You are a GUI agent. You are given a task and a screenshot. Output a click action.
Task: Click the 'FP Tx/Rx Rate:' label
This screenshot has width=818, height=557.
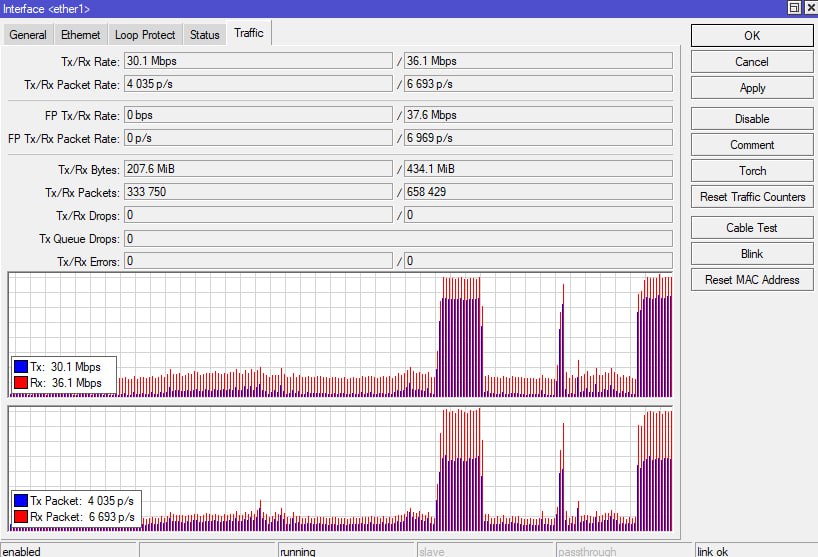(x=82, y=116)
